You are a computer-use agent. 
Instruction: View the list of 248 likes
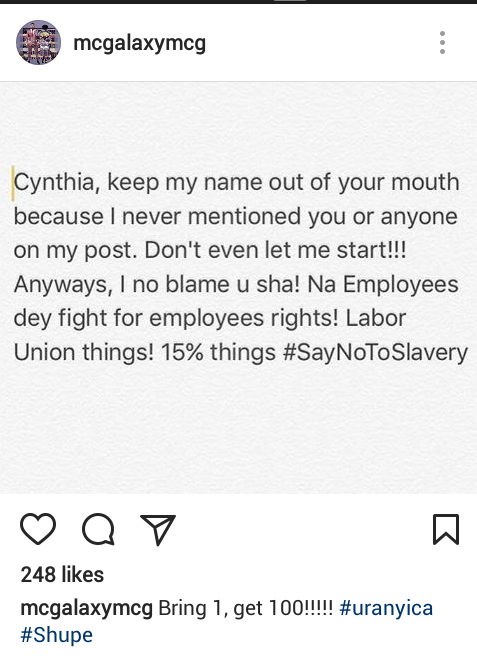tap(62, 575)
